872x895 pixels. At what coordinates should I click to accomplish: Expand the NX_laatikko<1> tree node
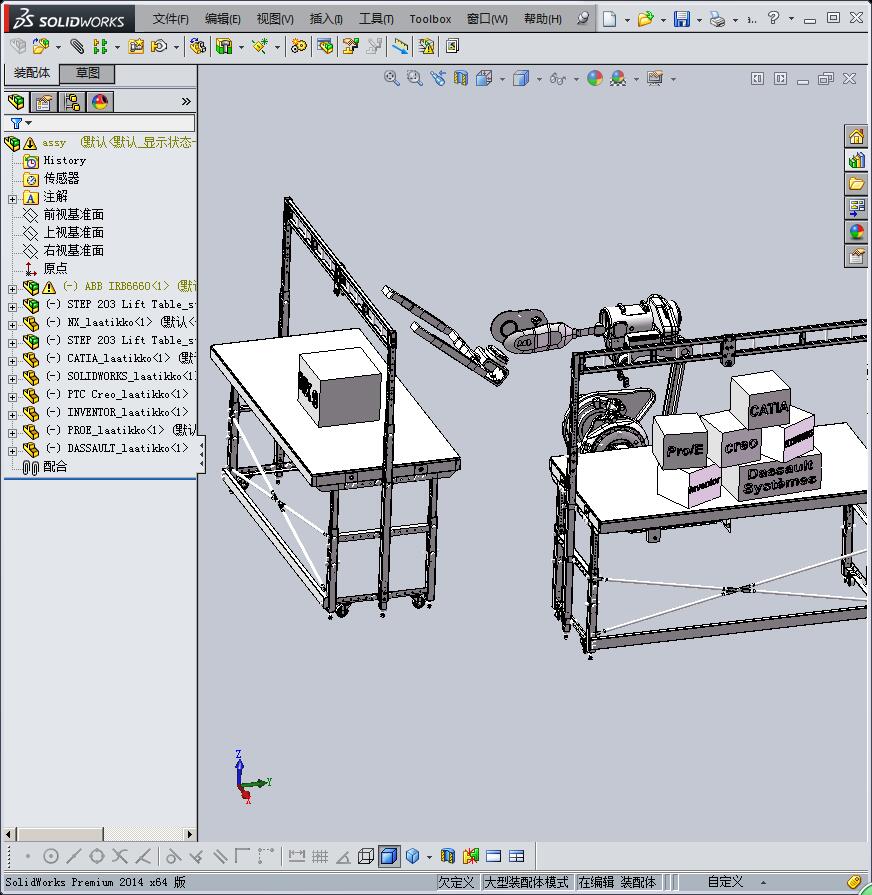[13, 325]
